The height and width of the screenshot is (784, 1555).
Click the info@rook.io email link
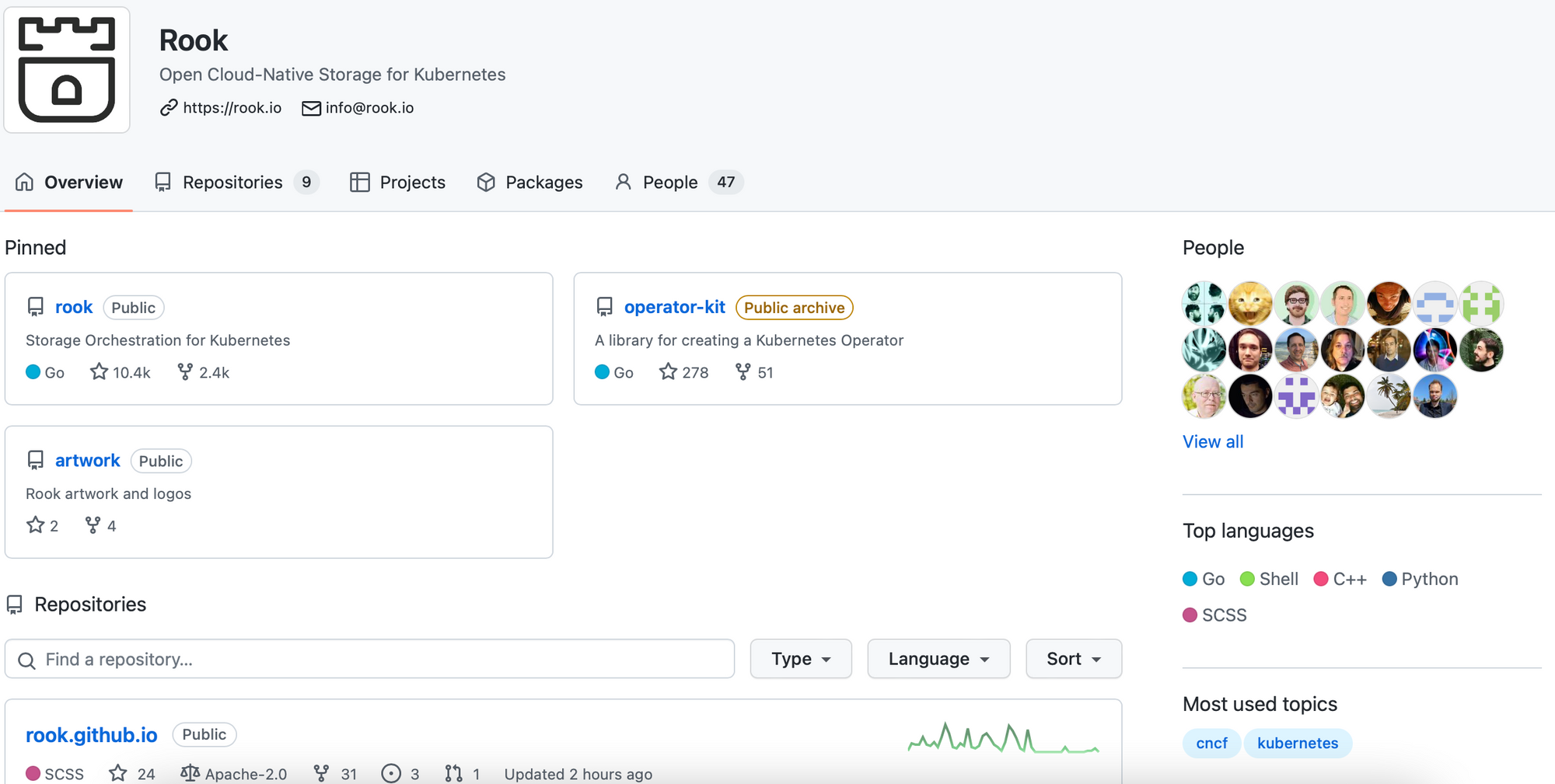[369, 108]
